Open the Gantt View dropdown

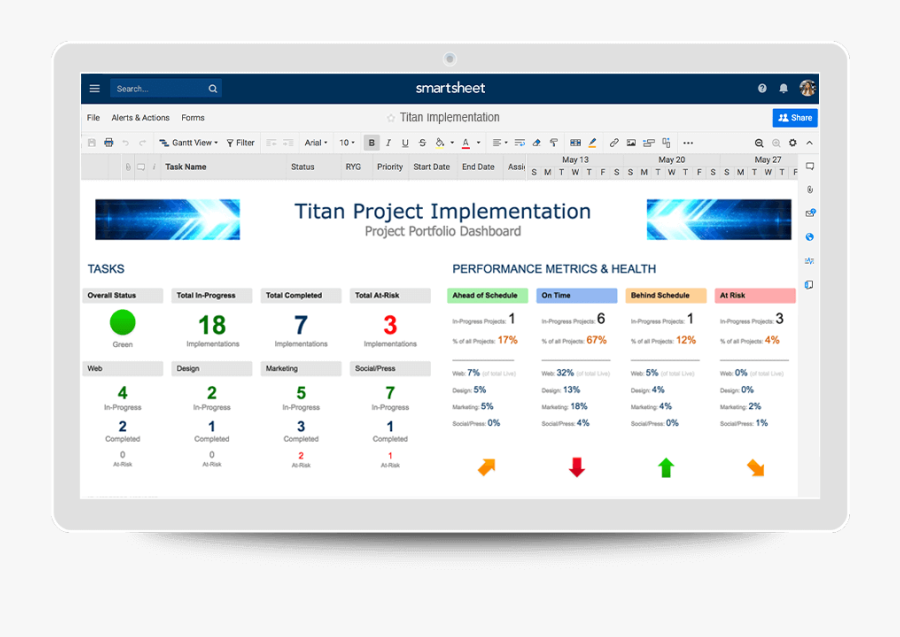pyautogui.click(x=188, y=143)
